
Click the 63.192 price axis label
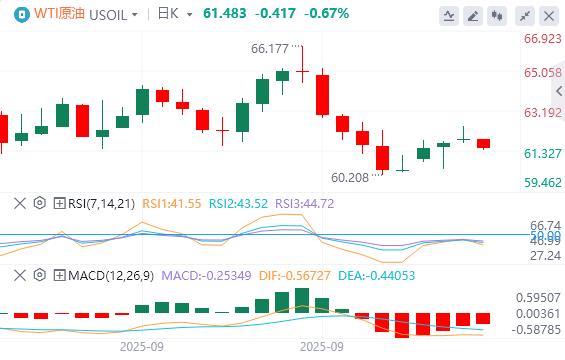(x=543, y=113)
